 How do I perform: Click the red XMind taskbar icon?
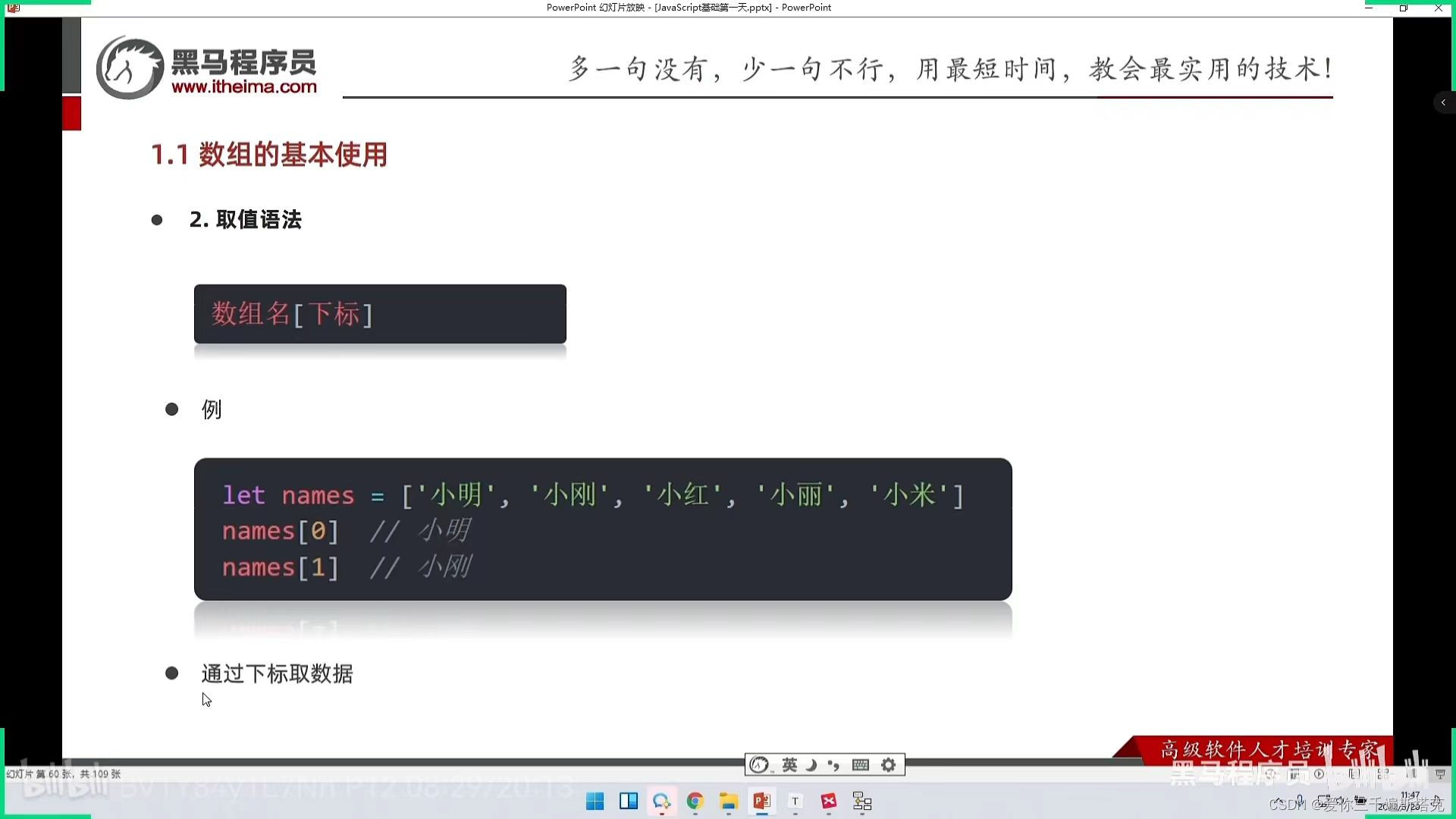pos(829,802)
